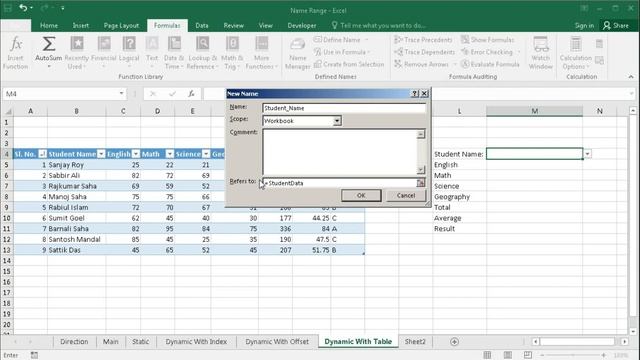Open the Static sheet tab

tap(140, 342)
